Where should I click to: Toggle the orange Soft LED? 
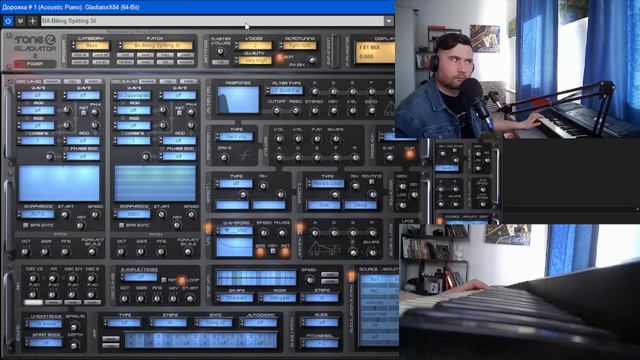pyautogui.click(x=280, y=58)
